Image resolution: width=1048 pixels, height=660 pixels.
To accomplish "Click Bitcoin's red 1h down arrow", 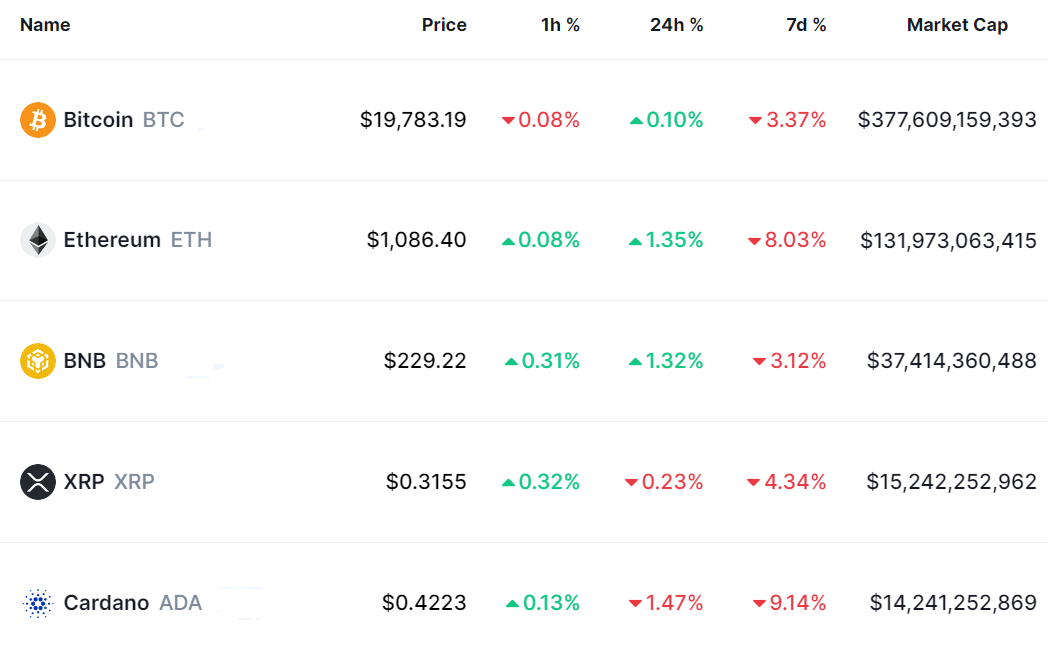I will [x=508, y=121].
